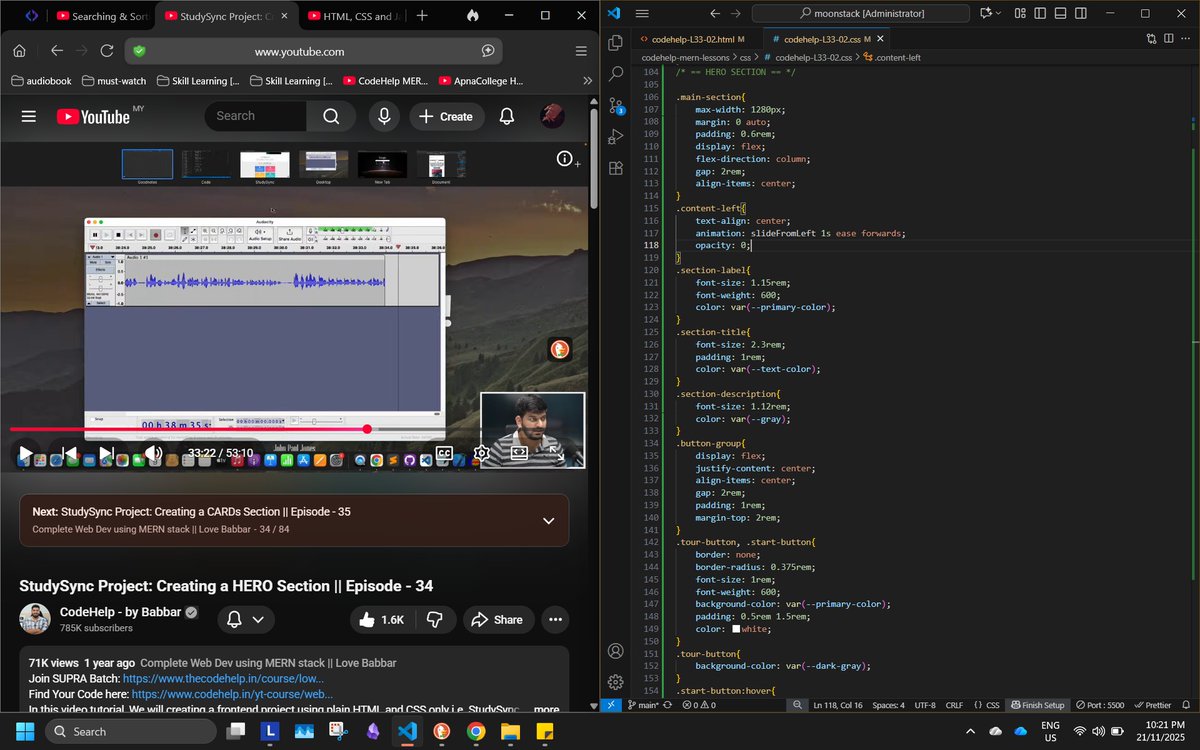Click Ln 118, Col 16 in status bar

[x=838, y=705]
